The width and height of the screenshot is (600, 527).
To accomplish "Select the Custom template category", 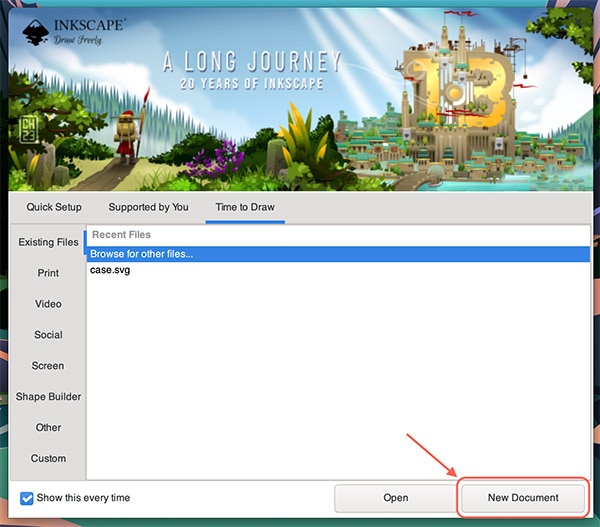I will click(48, 459).
